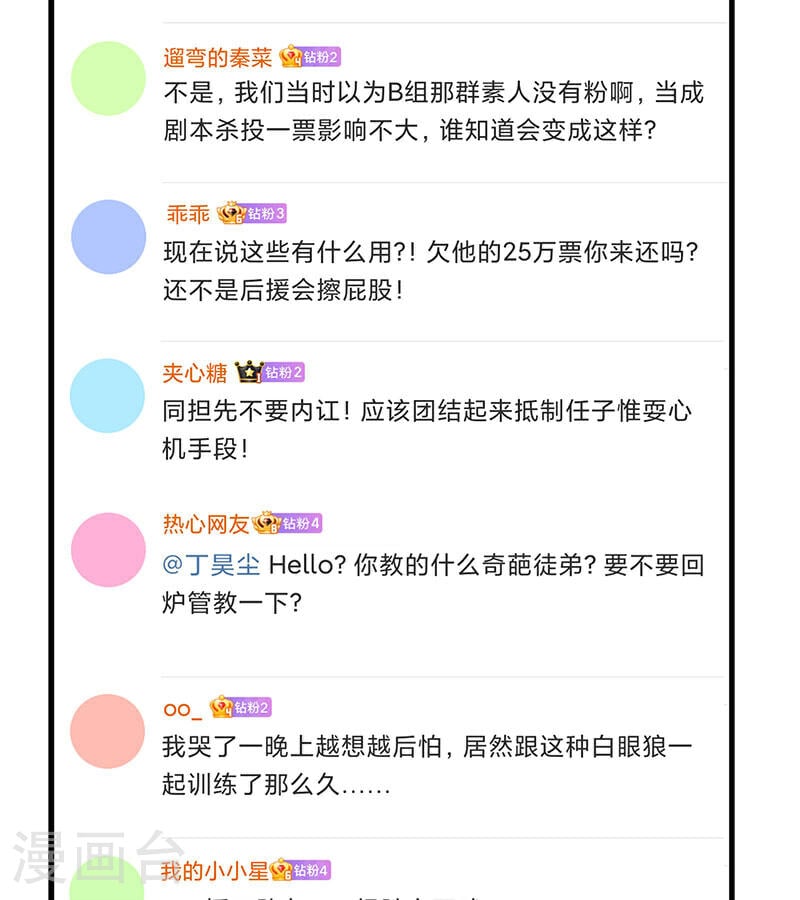Click the 钻粉3 crown badge beside 乖乖
800x900 pixels.
[x=251, y=213]
